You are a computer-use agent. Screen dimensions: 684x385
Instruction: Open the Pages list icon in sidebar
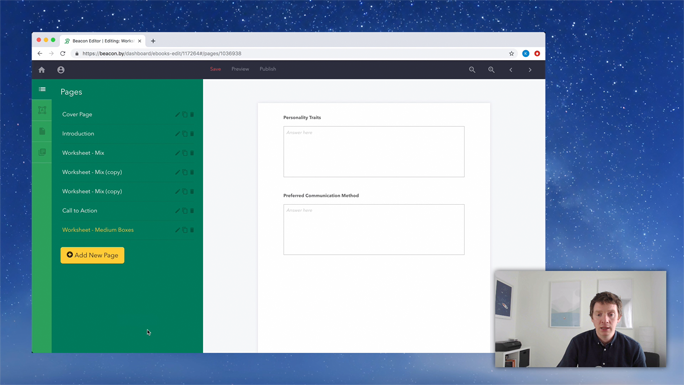coord(42,89)
